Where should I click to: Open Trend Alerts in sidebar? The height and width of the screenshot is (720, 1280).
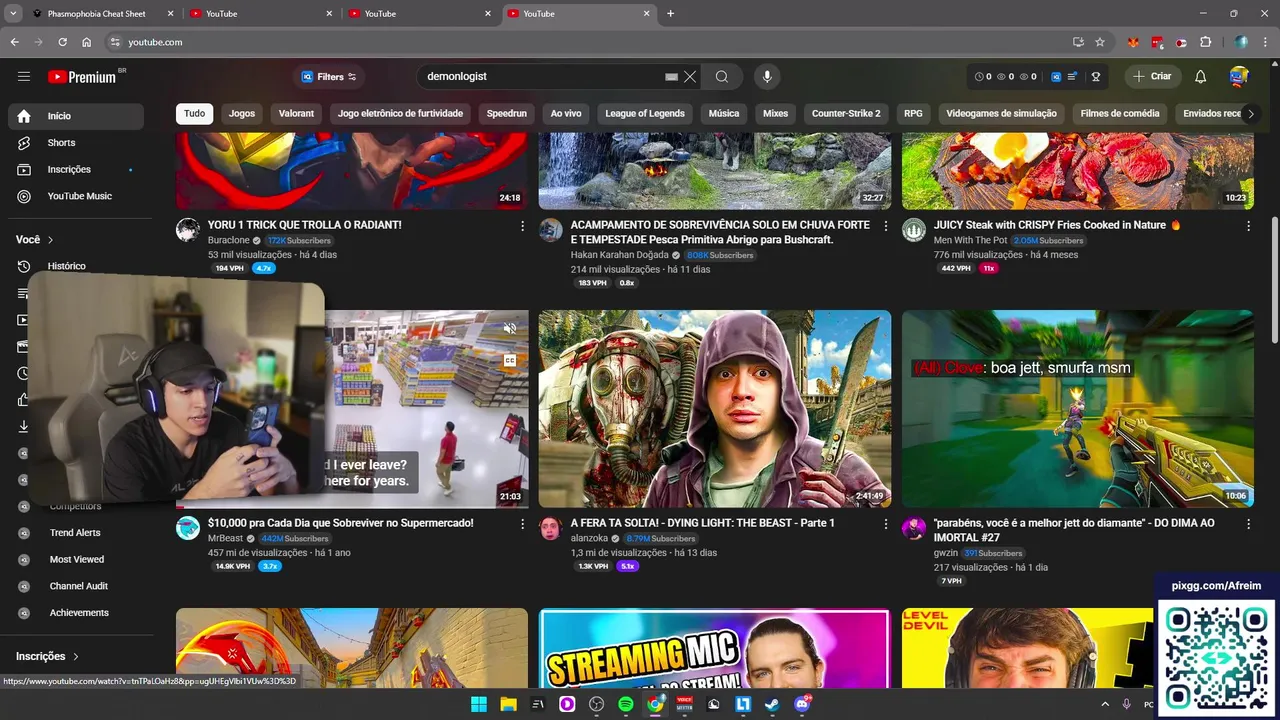click(75, 533)
